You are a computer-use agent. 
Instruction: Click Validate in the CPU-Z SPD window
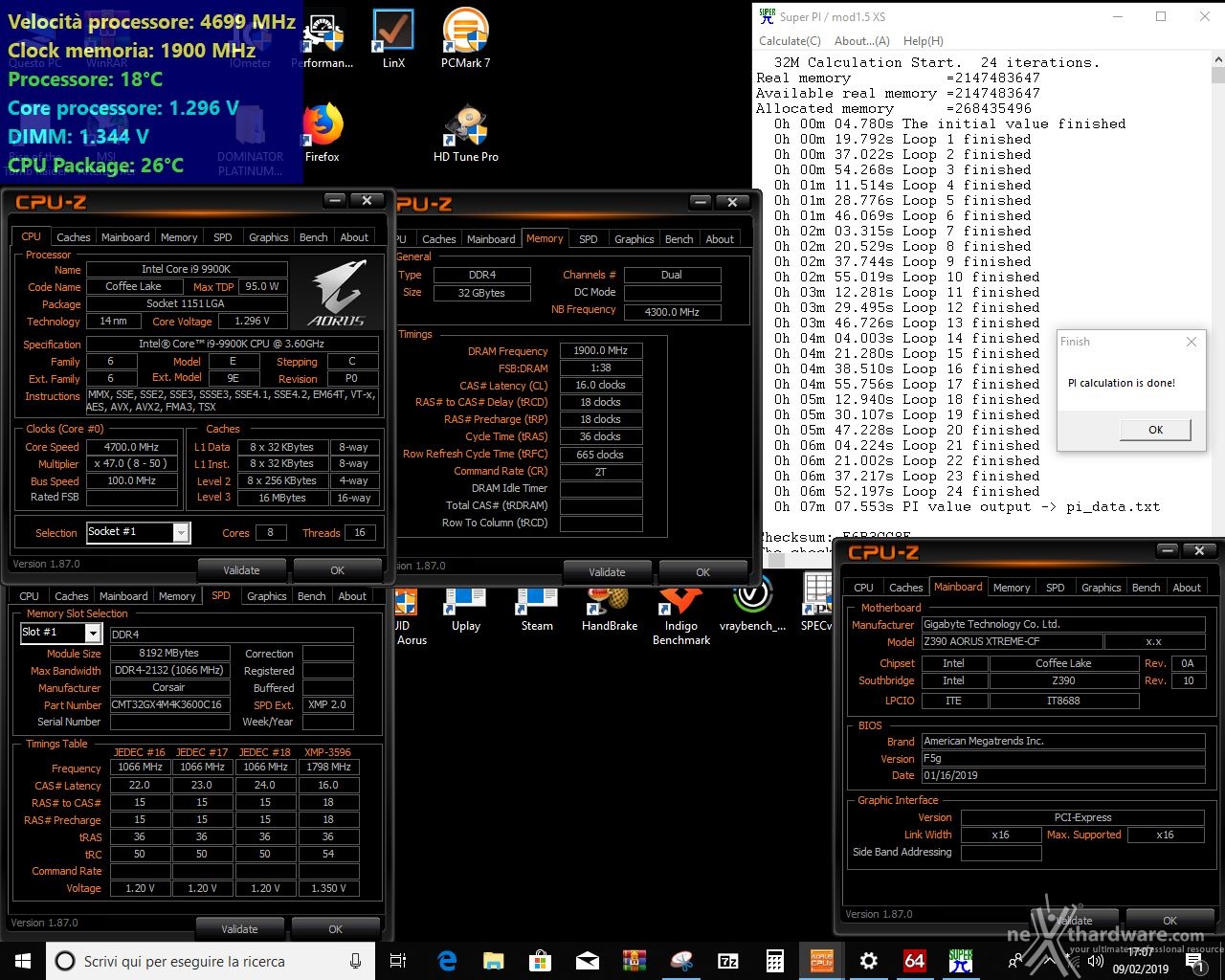point(239,929)
